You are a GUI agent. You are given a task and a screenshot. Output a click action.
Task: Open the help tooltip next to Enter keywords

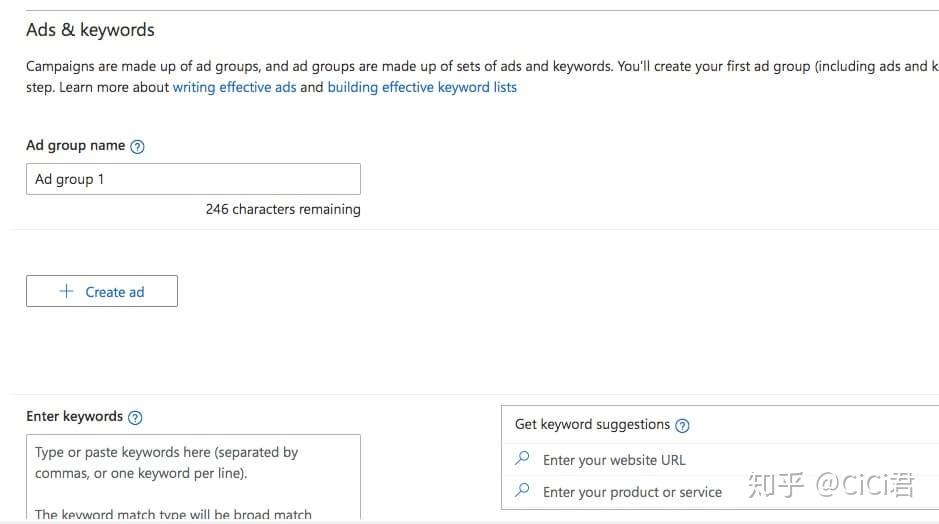136,418
